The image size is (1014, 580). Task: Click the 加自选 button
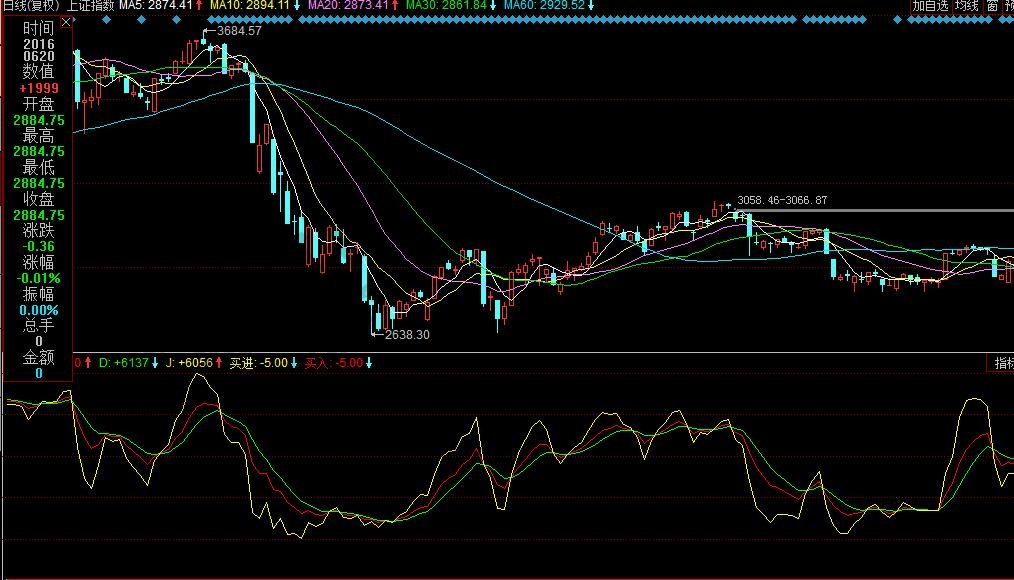tap(929, 6)
